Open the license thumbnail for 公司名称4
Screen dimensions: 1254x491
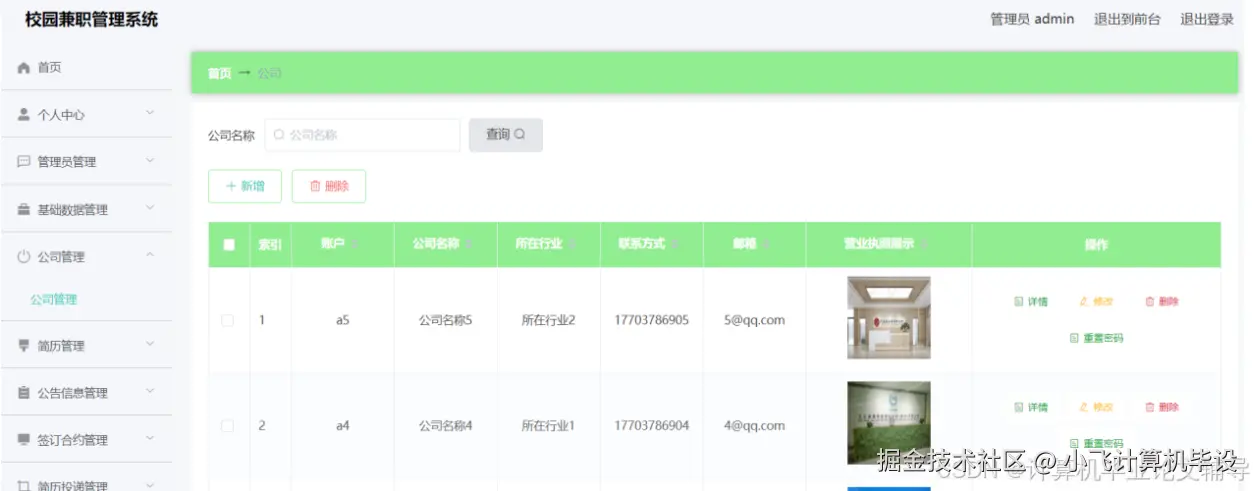[x=889, y=423]
